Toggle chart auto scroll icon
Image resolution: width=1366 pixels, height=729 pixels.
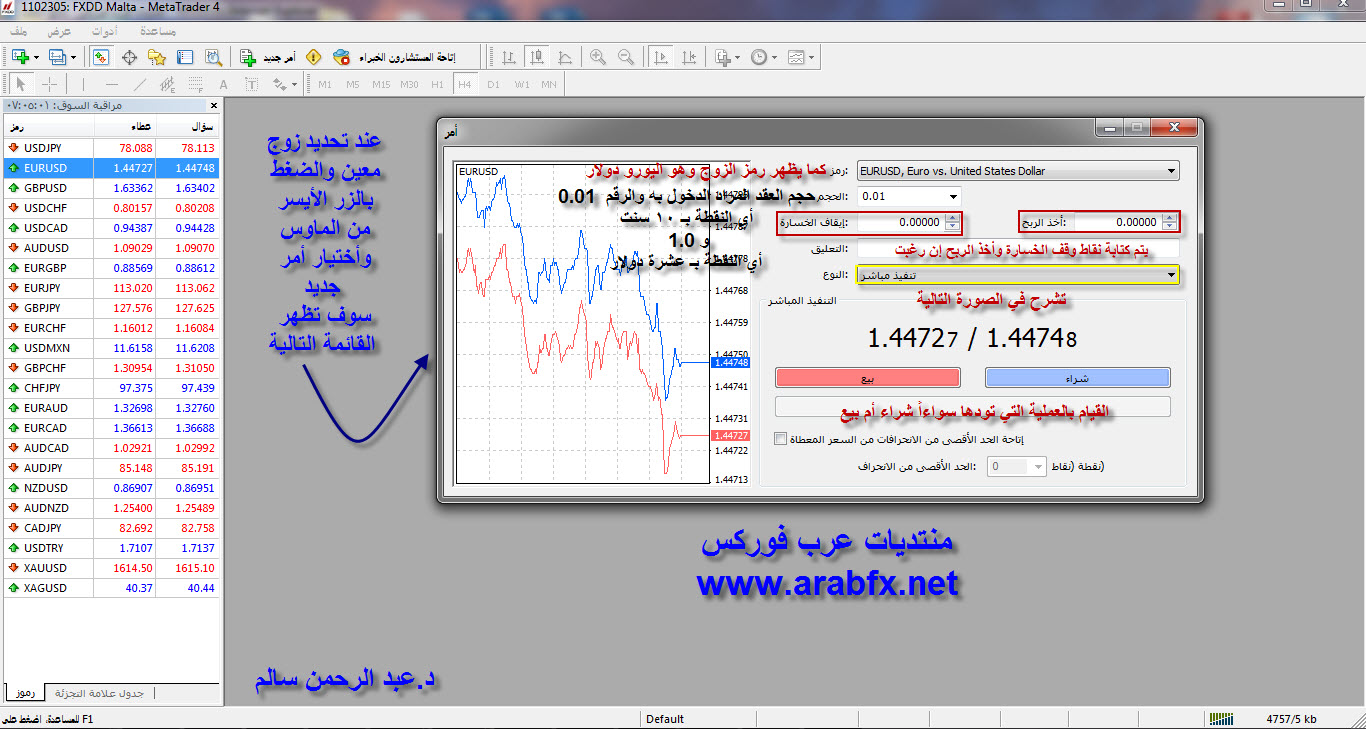(660, 57)
